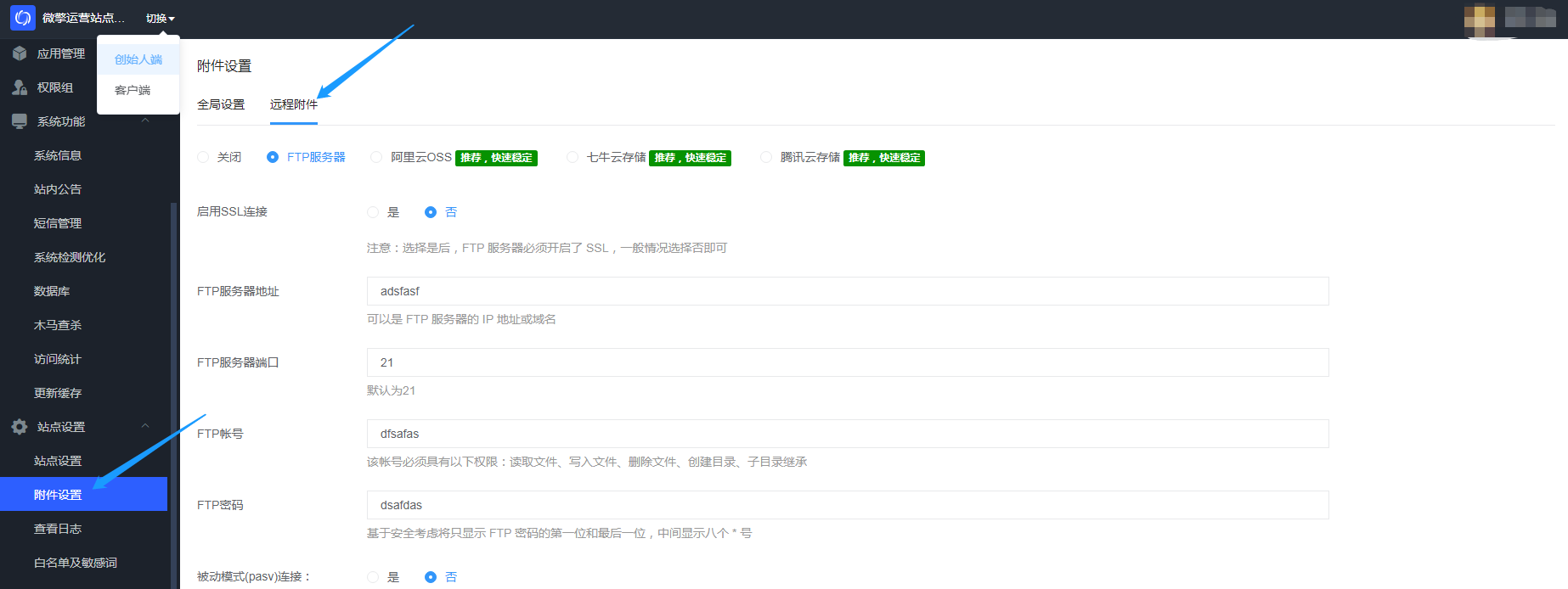Select the 七牛云存储 radio option
Viewport: 1568px width, 589px height.
pyautogui.click(x=572, y=157)
